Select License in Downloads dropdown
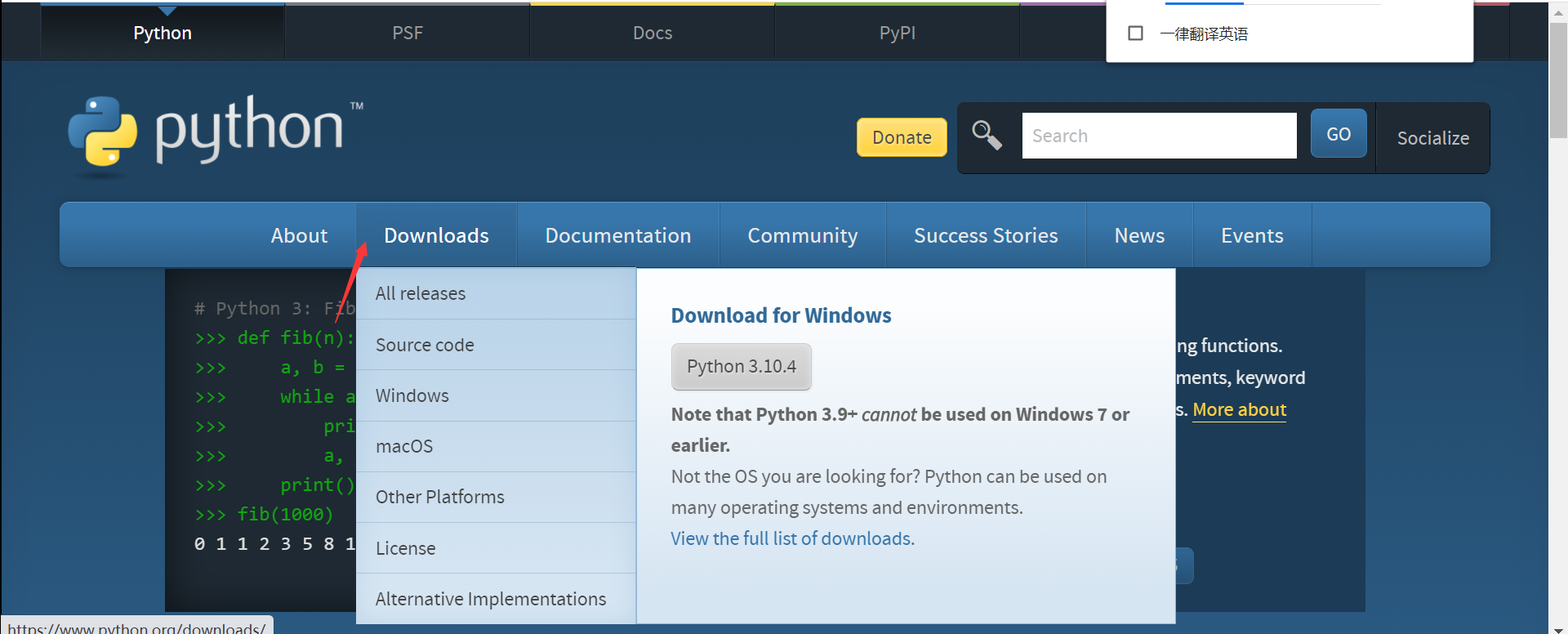This screenshot has width=1568, height=634. tap(496, 548)
